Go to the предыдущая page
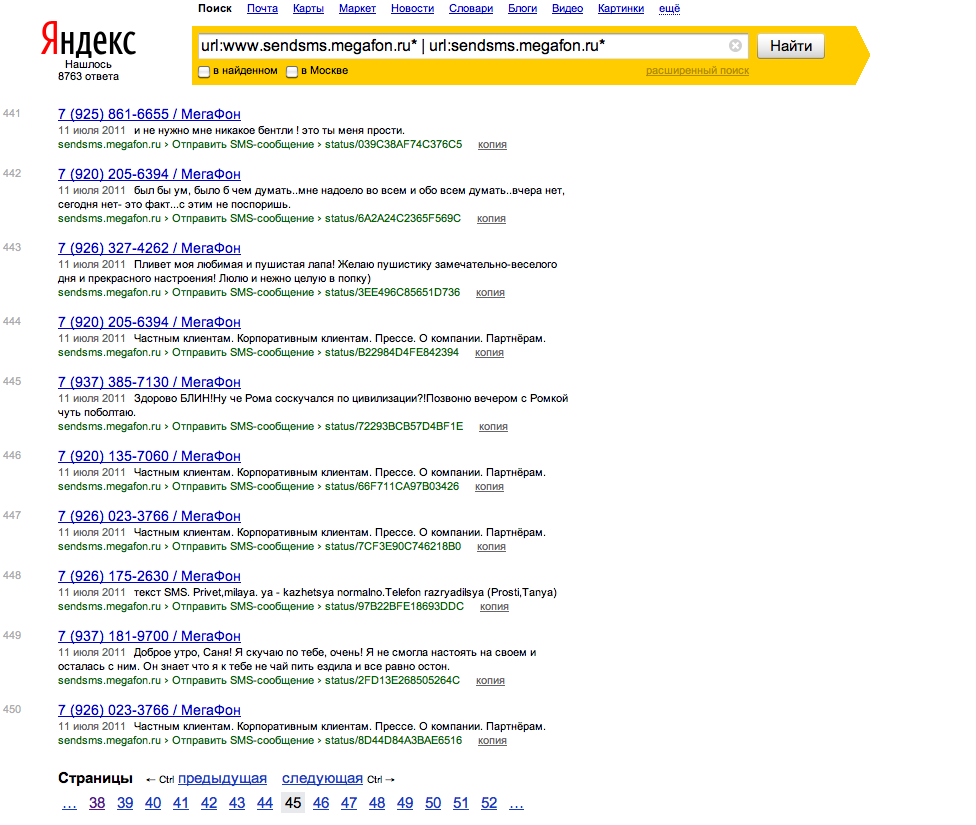 pos(222,778)
